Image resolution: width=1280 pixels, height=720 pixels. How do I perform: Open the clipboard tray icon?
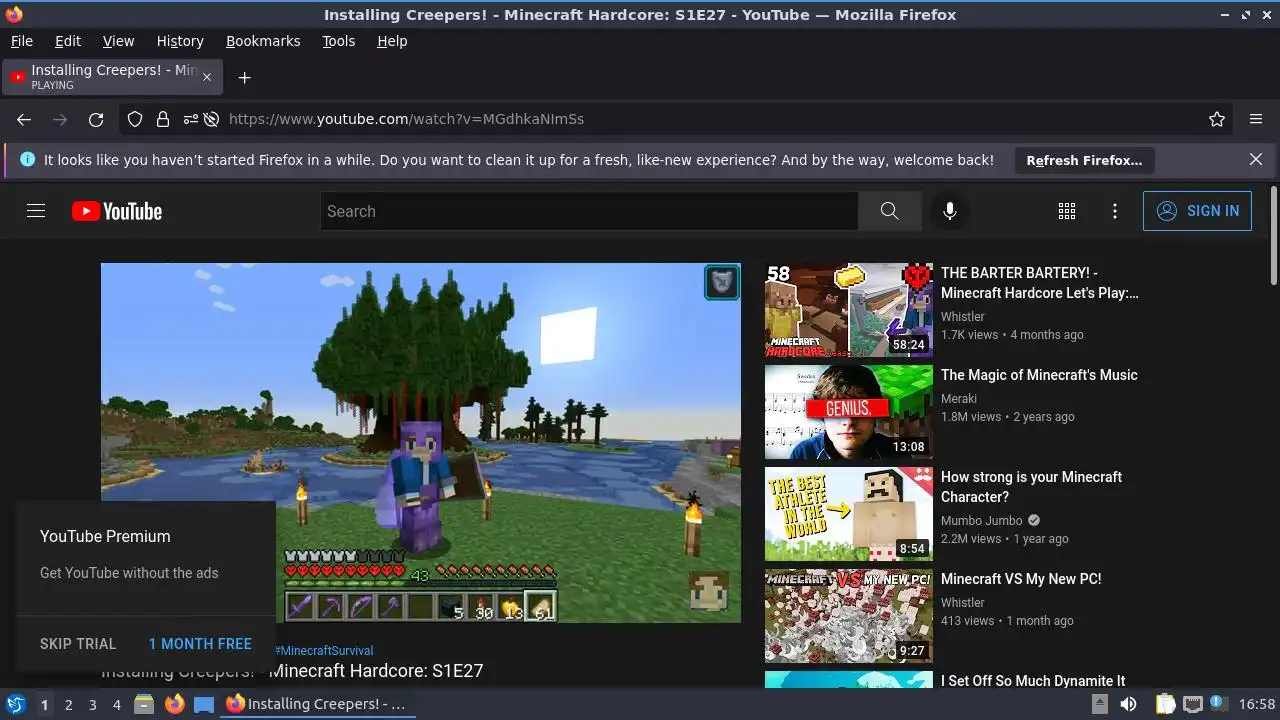tap(1165, 704)
